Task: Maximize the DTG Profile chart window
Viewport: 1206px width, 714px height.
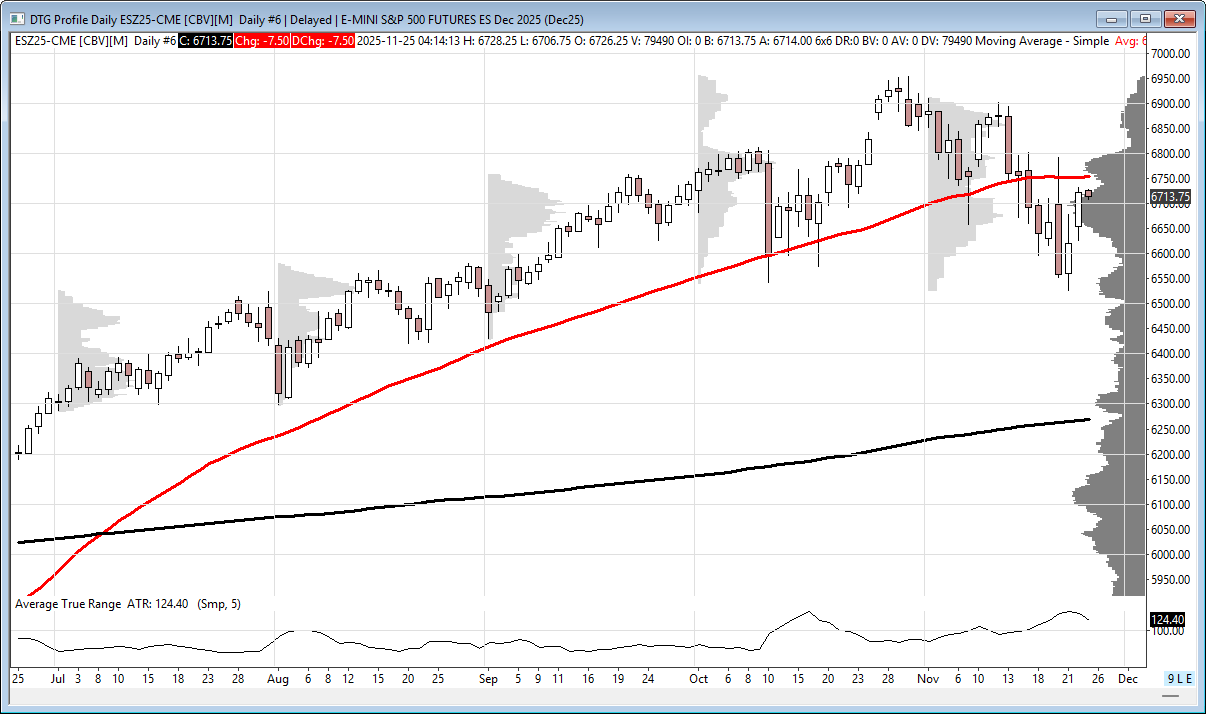Action: (1145, 19)
